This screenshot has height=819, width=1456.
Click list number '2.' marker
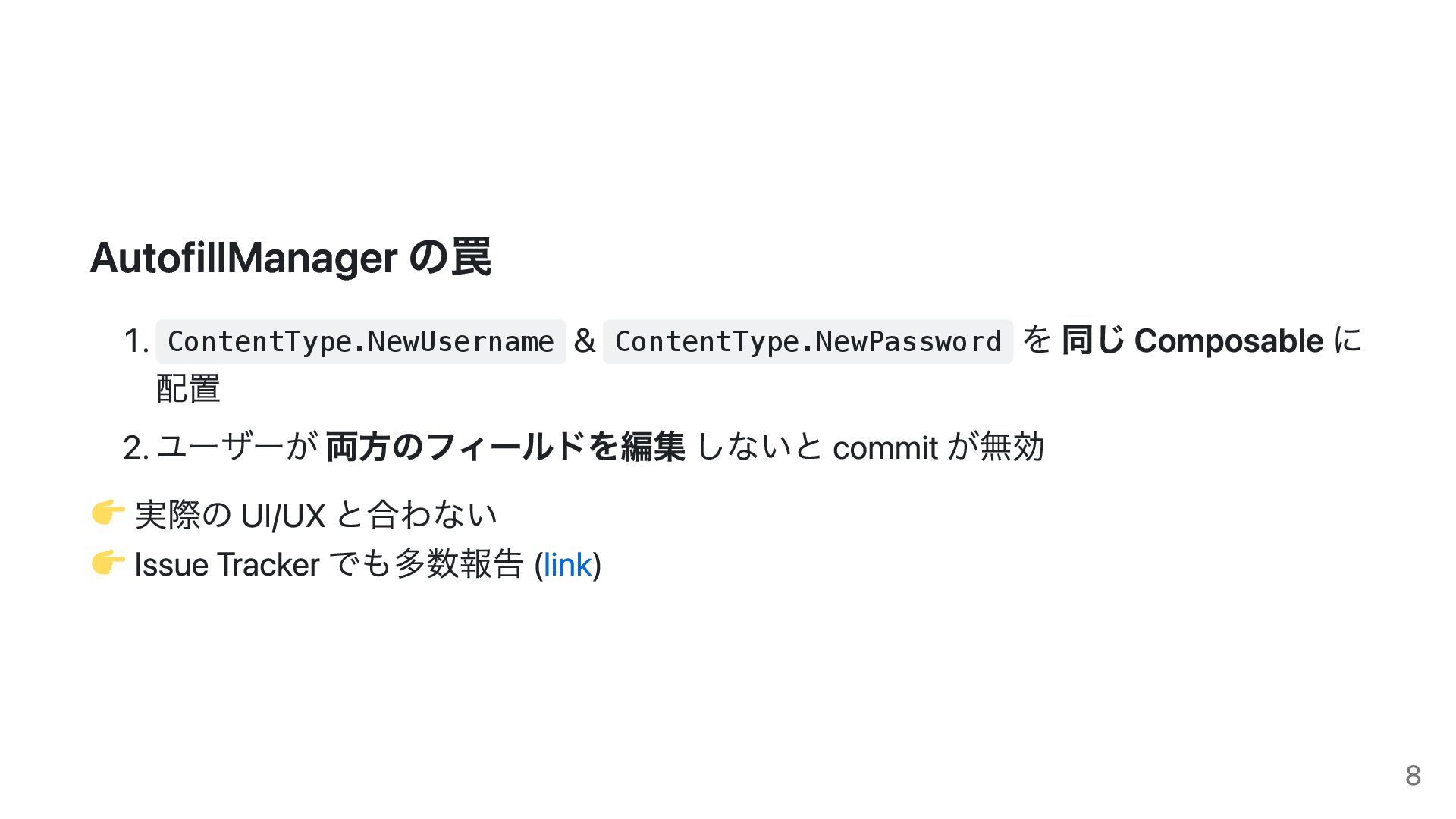(136, 448)
